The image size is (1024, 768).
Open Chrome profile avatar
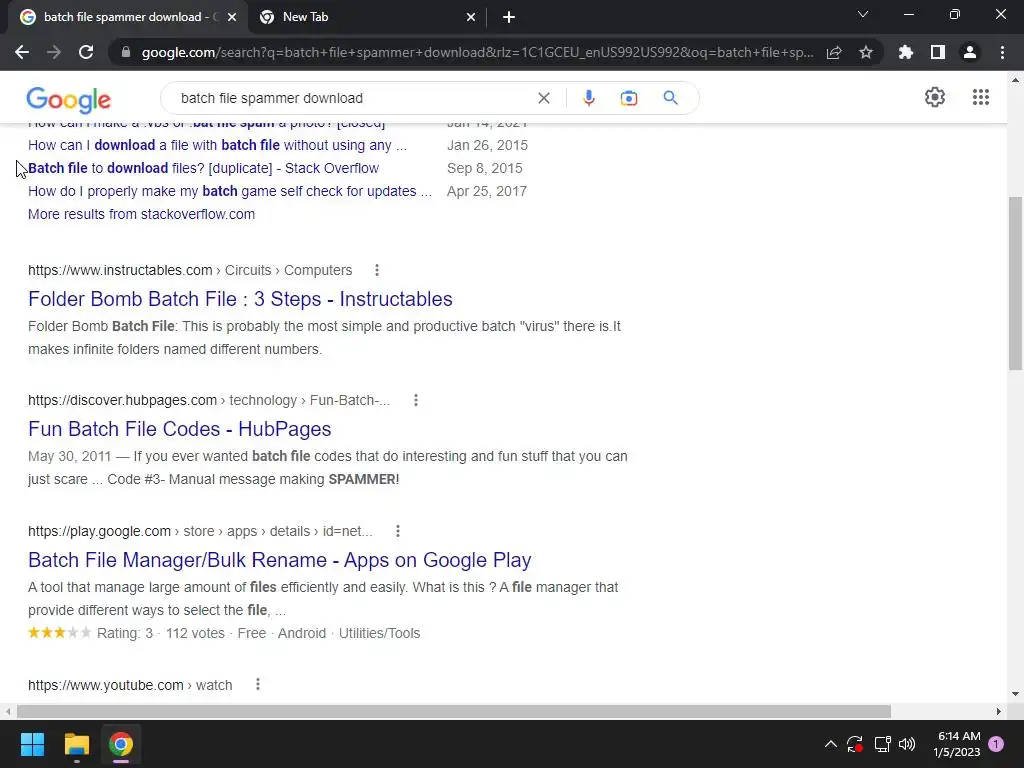tap(970, 52)
